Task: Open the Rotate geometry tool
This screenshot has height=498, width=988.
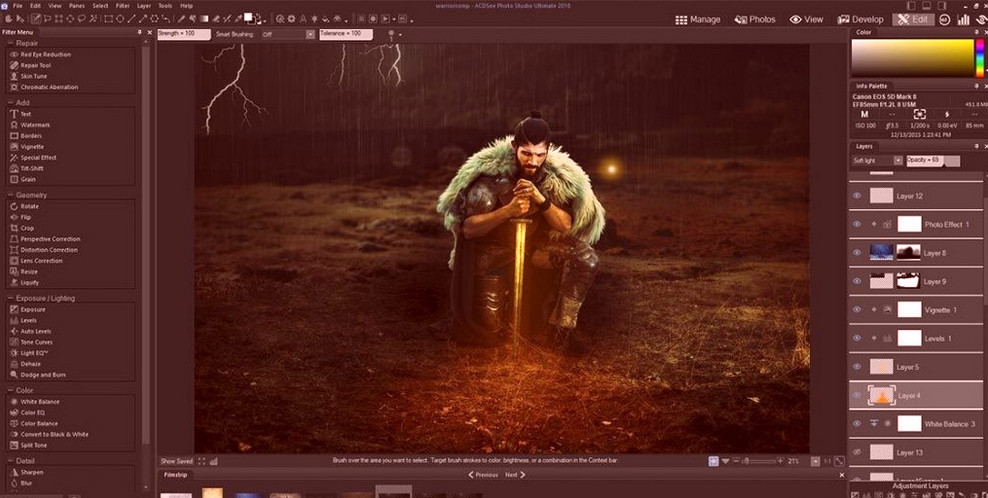Action: pyautogui.click(x=25, y=206)
